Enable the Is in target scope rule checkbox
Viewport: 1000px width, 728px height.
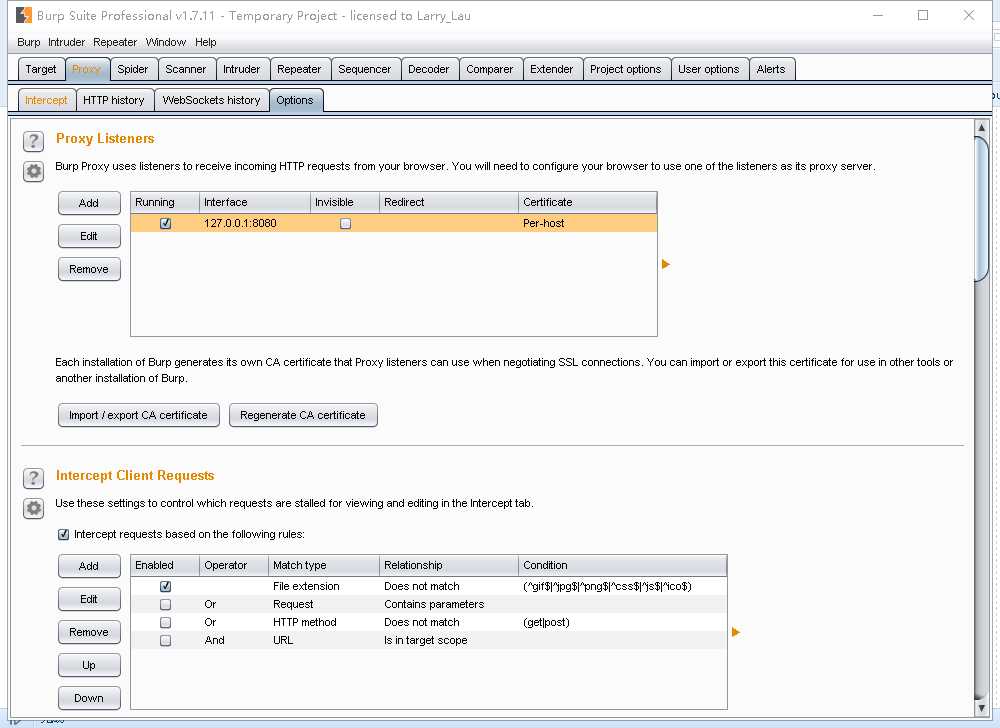tap(166, 640)
